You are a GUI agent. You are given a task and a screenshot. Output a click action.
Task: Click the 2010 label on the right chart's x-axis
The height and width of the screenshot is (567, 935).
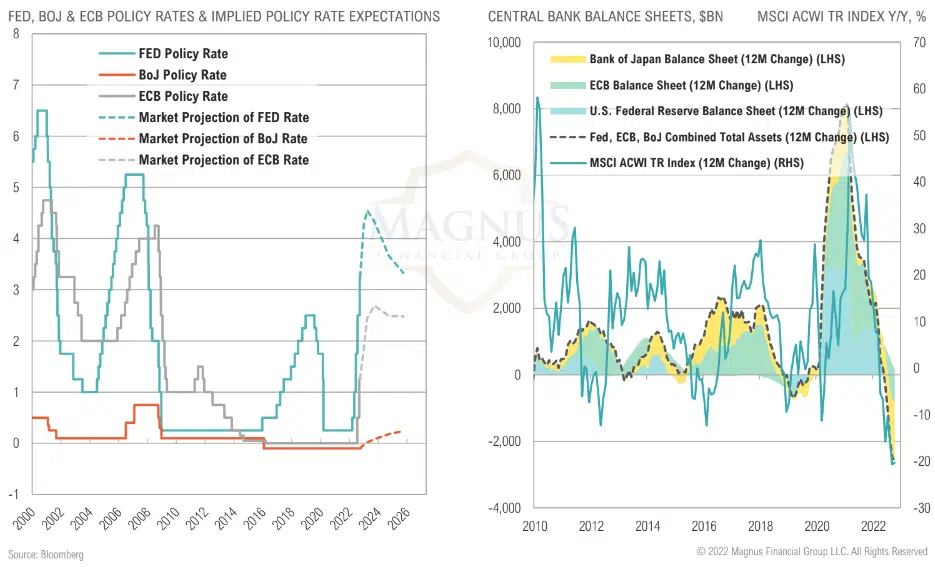click(x=534, y=524)
